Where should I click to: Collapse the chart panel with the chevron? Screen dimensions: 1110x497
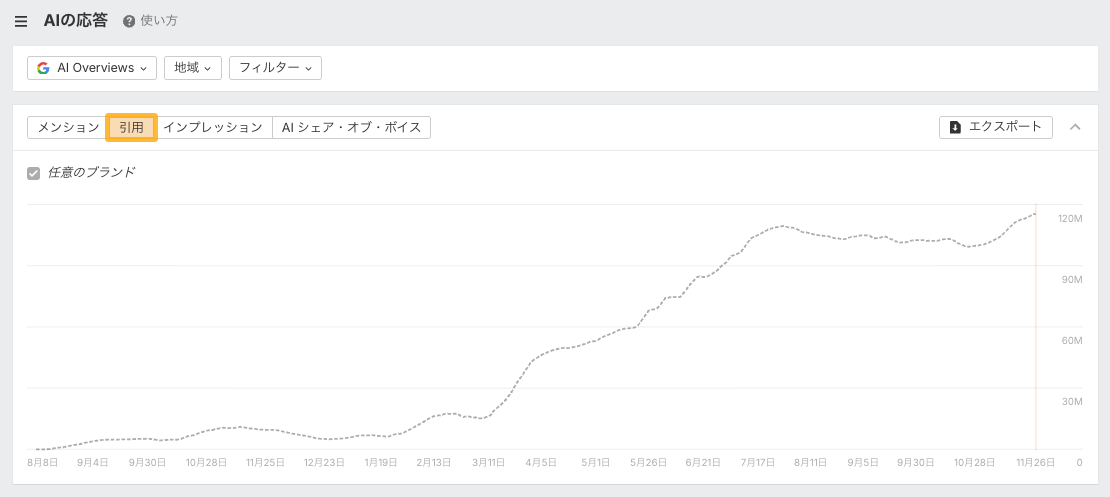pyautogui.click(x=1076, y=127)
